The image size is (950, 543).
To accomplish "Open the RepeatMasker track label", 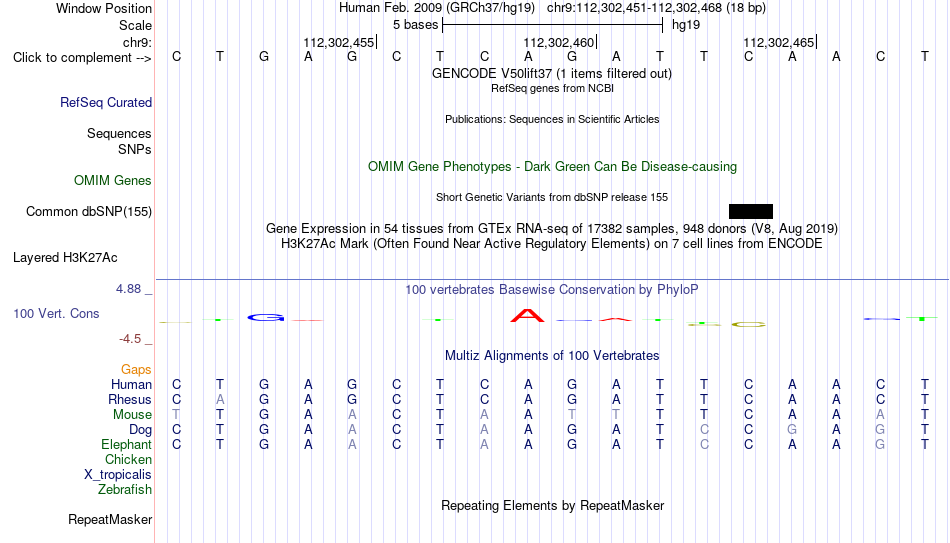I will 110,520.
